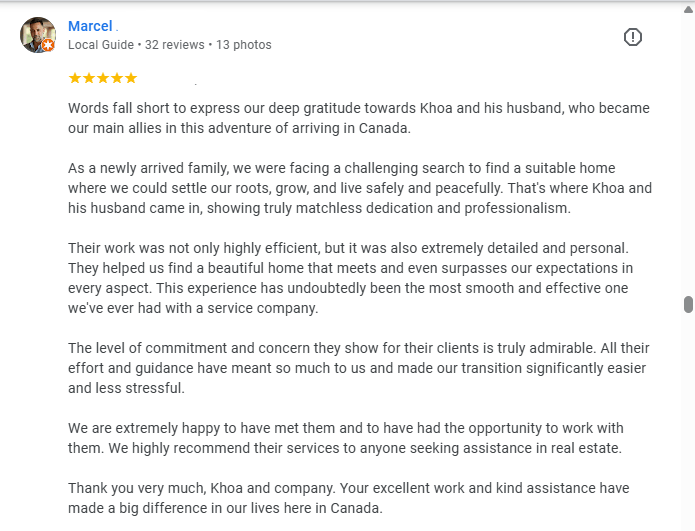Viewport: 695px width, 531px height.
Task: Click the fourth yellow rating star
Action: [x=117, y=78]
